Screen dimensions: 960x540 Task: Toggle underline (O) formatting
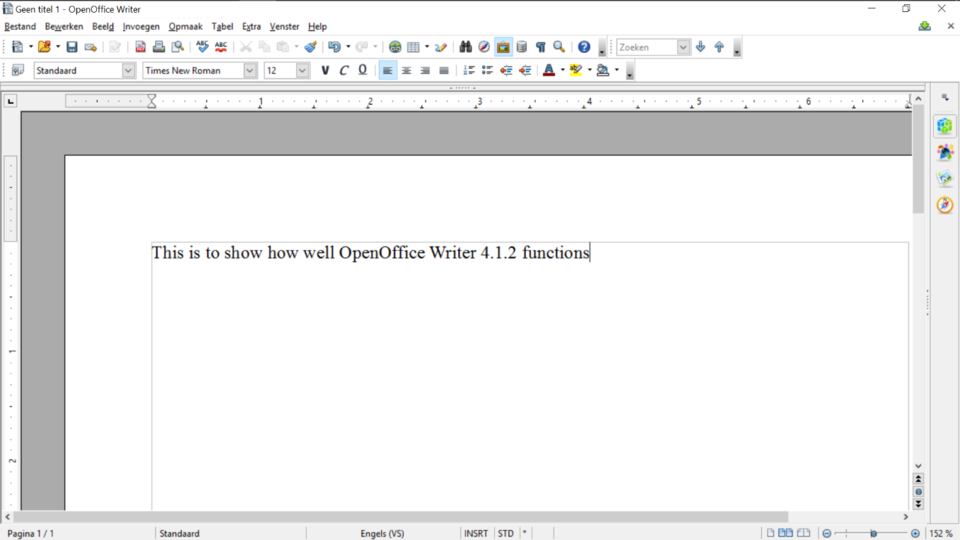(x=362, y=70)
